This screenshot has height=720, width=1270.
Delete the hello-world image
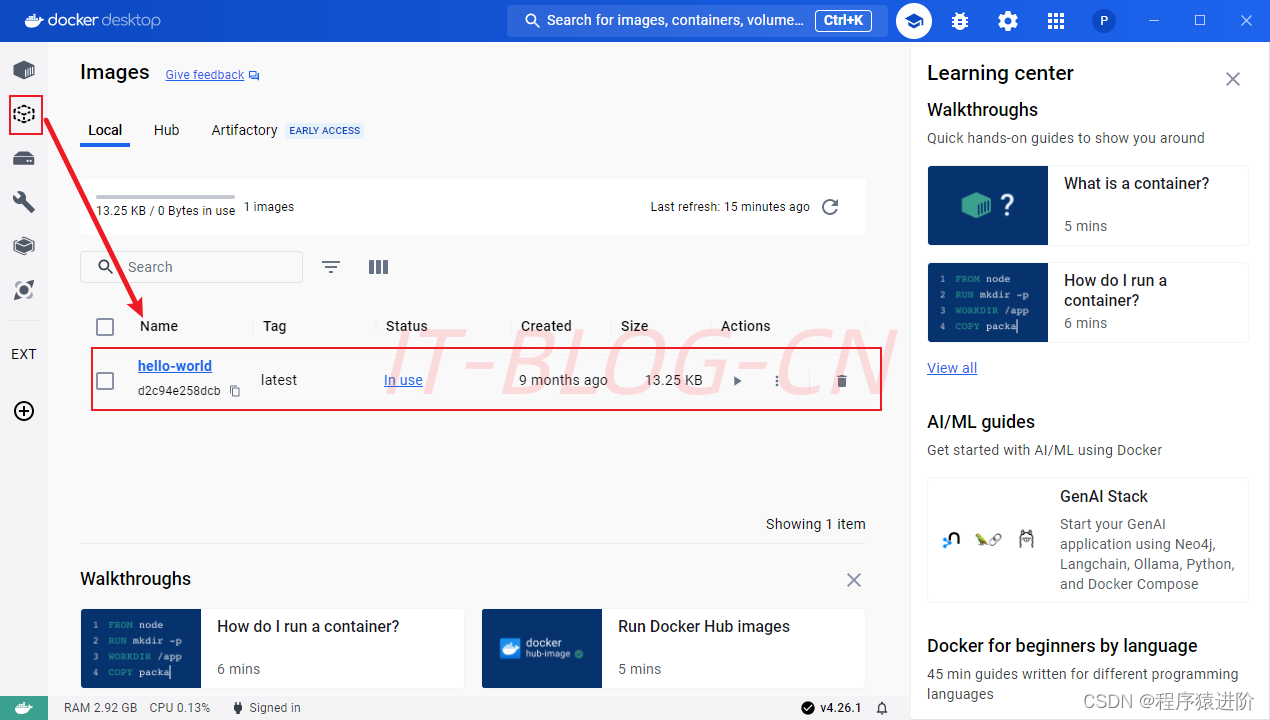(841, 381)
